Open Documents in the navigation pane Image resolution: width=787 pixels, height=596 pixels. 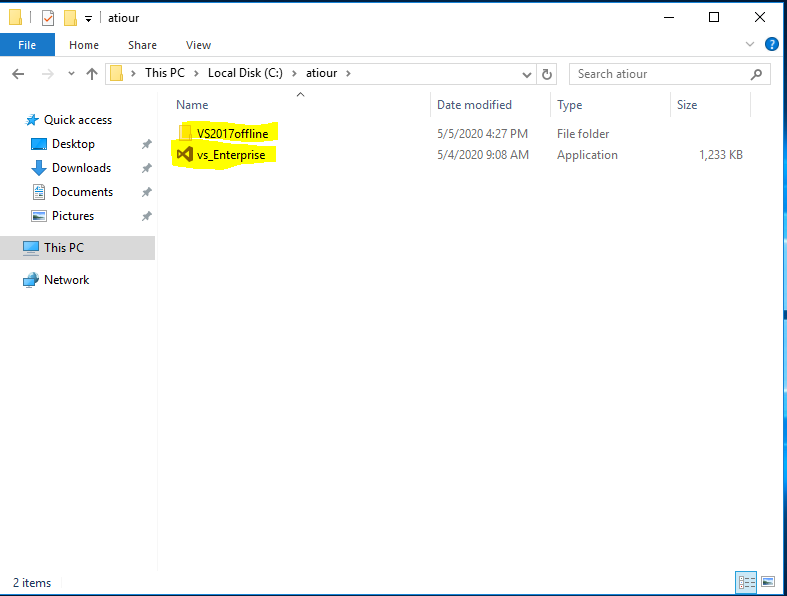pyautogui.click(x=82, y=192)
